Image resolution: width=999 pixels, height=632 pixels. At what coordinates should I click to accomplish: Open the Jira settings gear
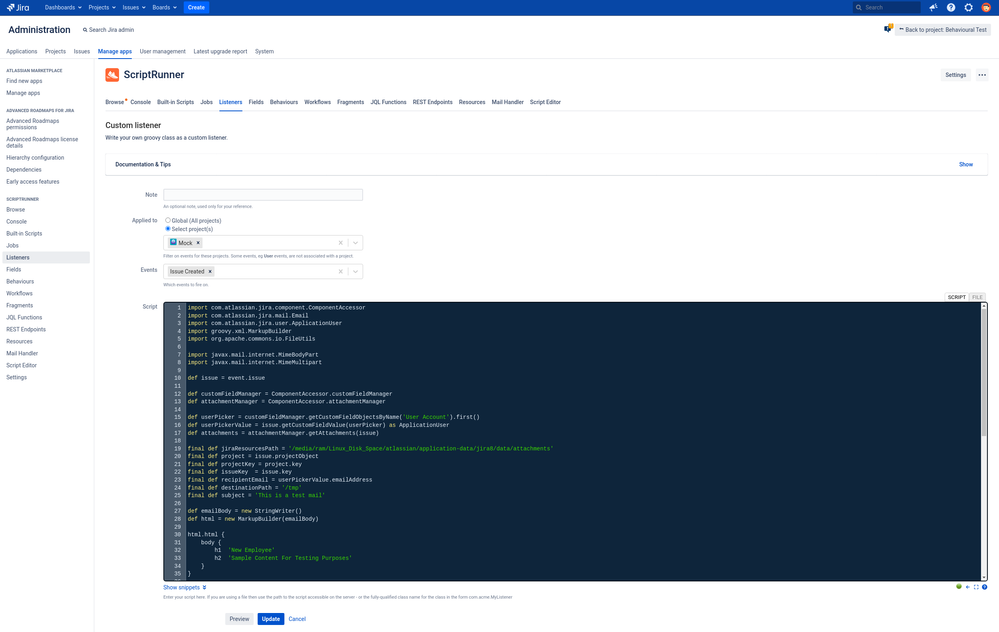pos(968,7)
